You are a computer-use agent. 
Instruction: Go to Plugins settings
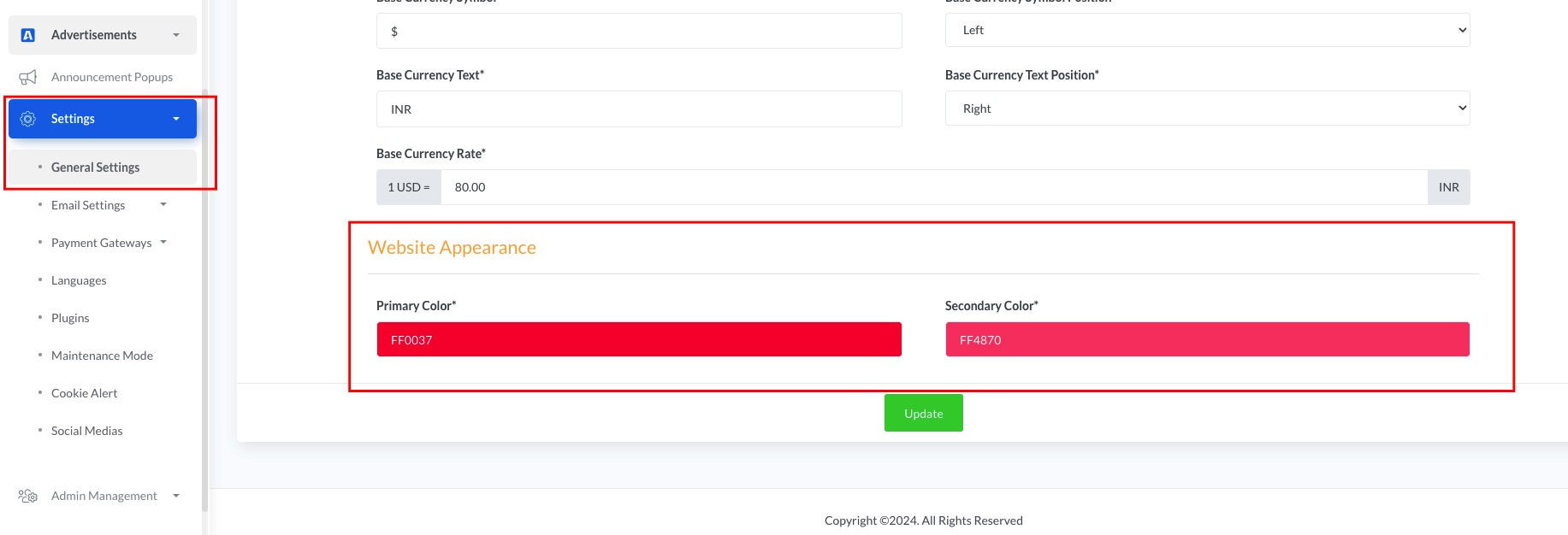tap(70, 318)
